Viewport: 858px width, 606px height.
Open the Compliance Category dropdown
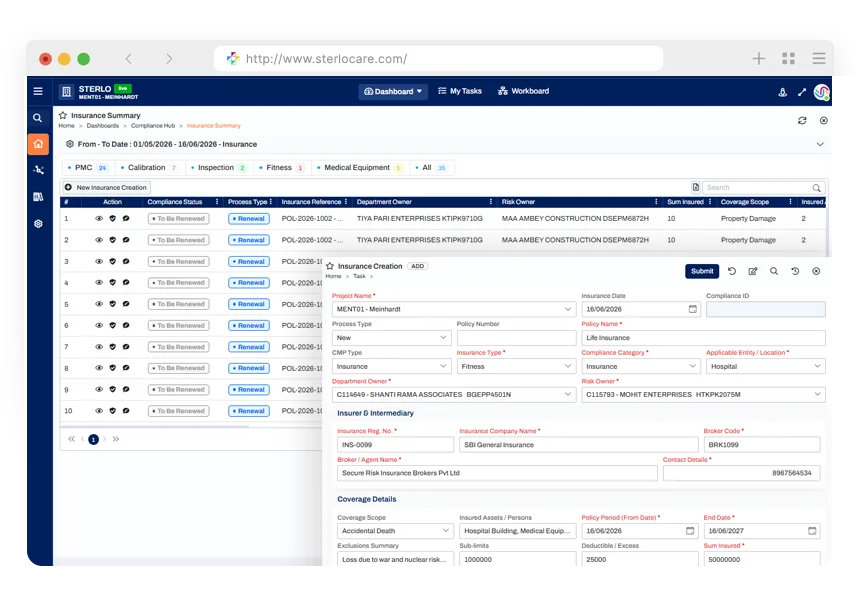point(641,366)
